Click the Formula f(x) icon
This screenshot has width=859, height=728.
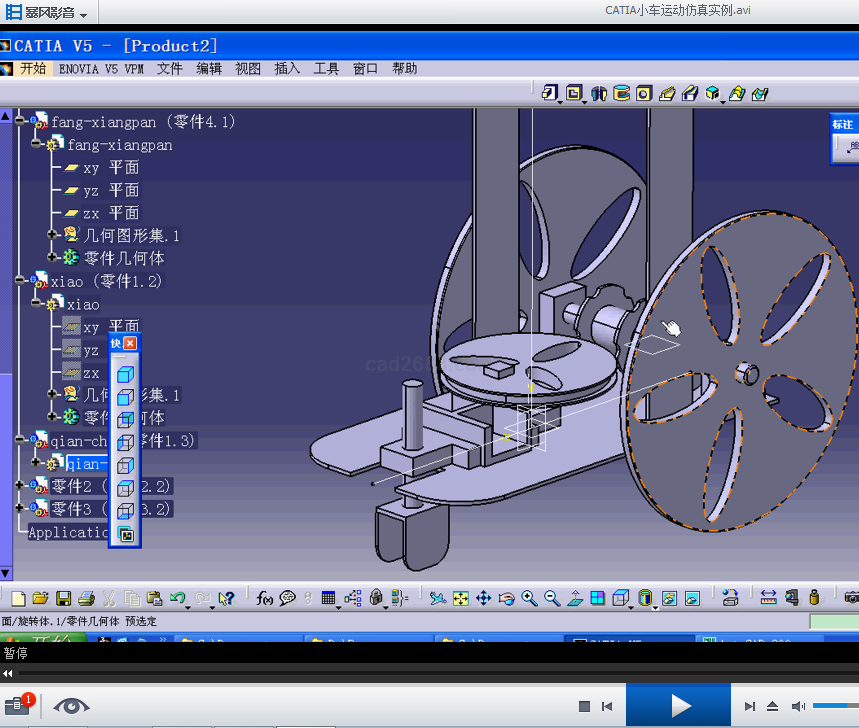point(265,598)
